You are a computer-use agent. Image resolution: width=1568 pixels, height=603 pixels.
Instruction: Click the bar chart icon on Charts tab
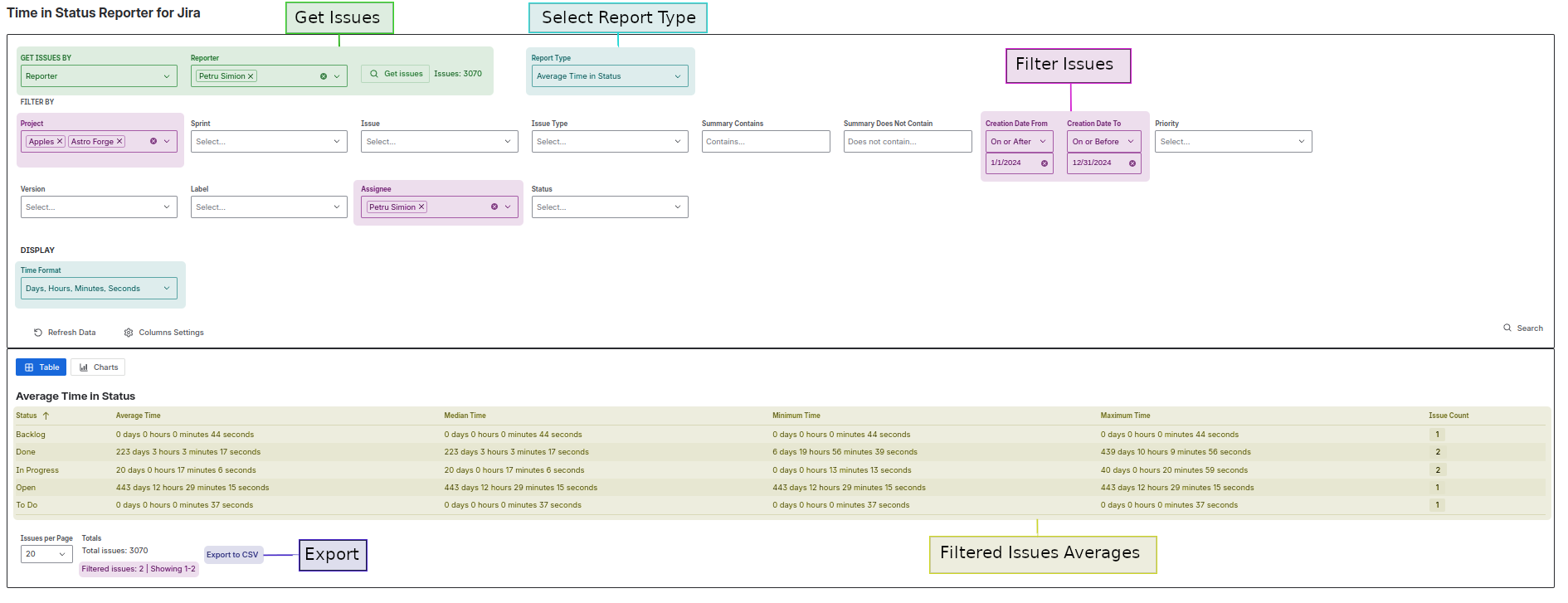coord(84,367)
